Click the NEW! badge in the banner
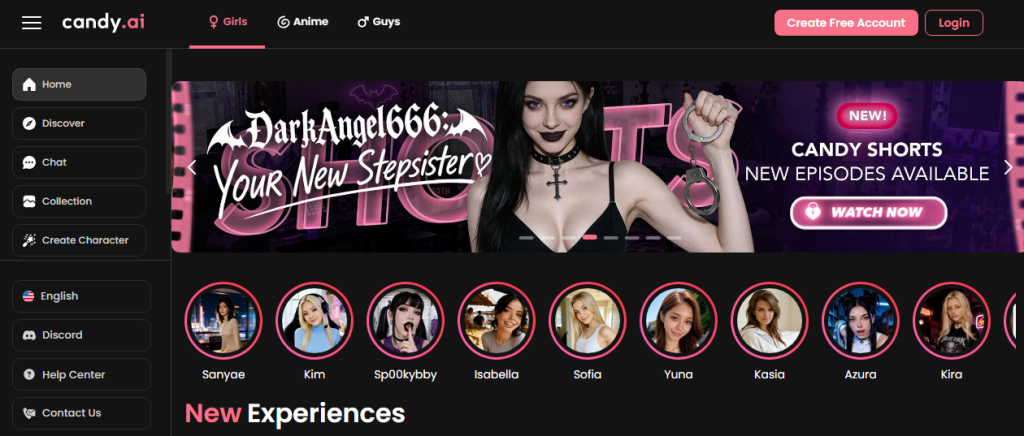 pos(867,116)
